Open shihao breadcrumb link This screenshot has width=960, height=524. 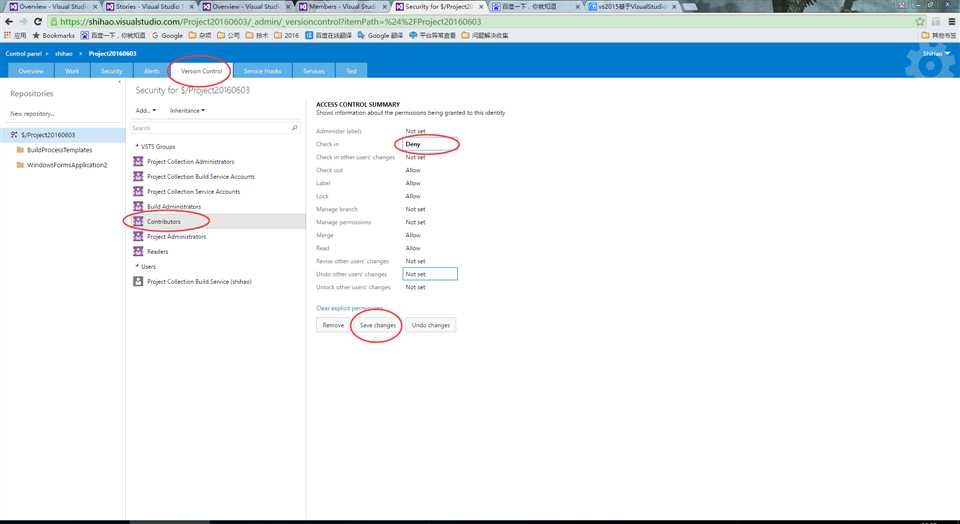(64, 54)
